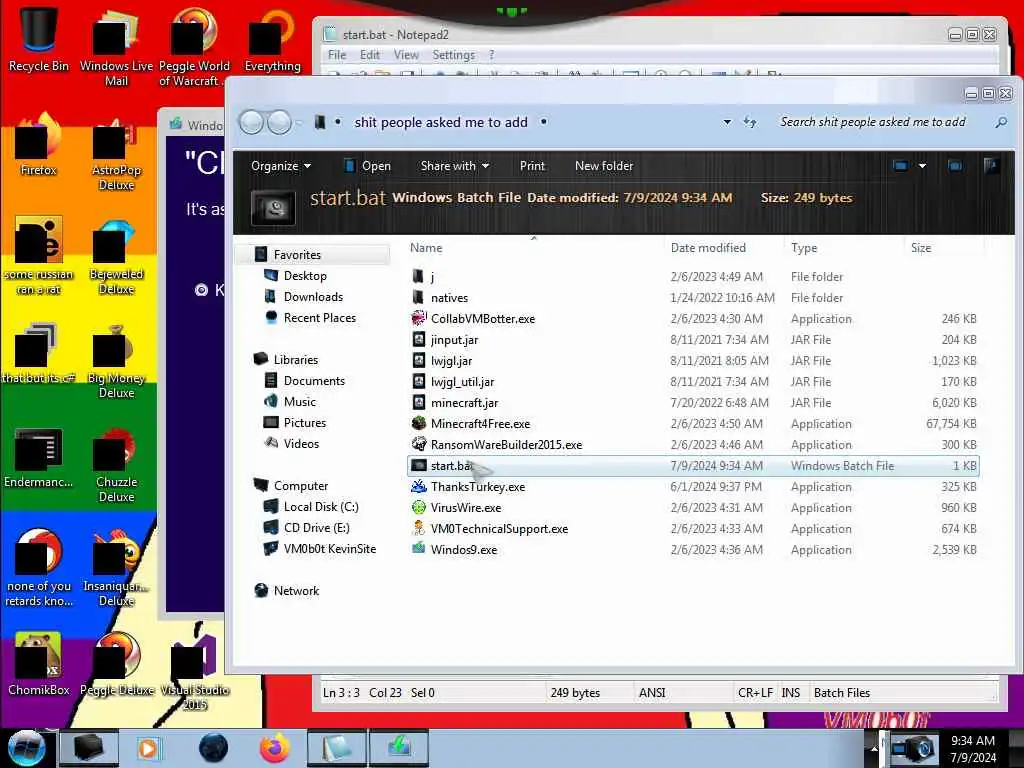Open the ChomikBox desktop icon
This screenshot has width=1024, height=768.
tap(38, 665)
